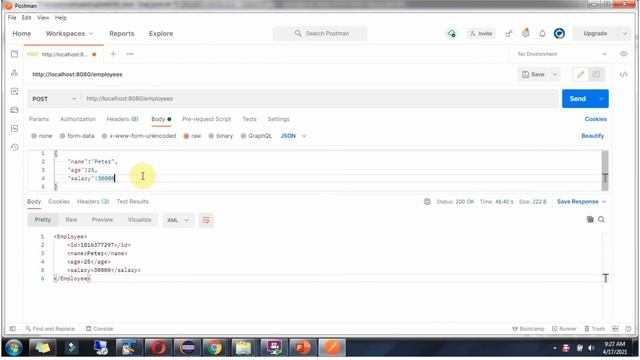
Task: Expand the Upgrade dropdown arrow
Action: click(624, 33)
